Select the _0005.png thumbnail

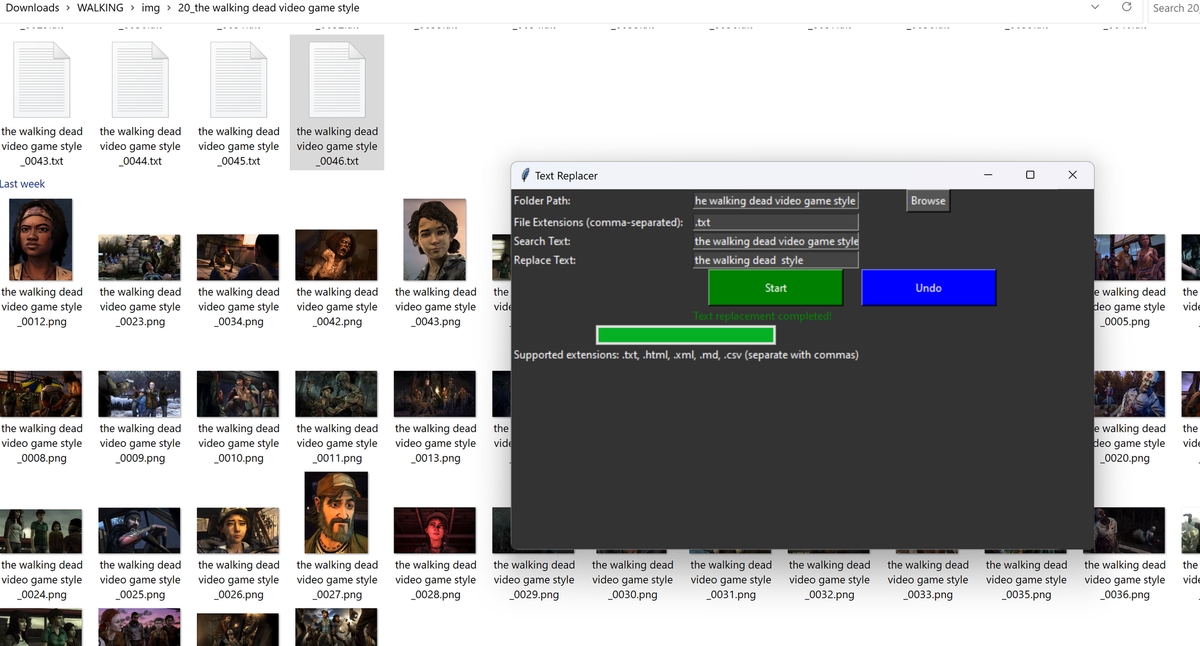[1128, 257]
